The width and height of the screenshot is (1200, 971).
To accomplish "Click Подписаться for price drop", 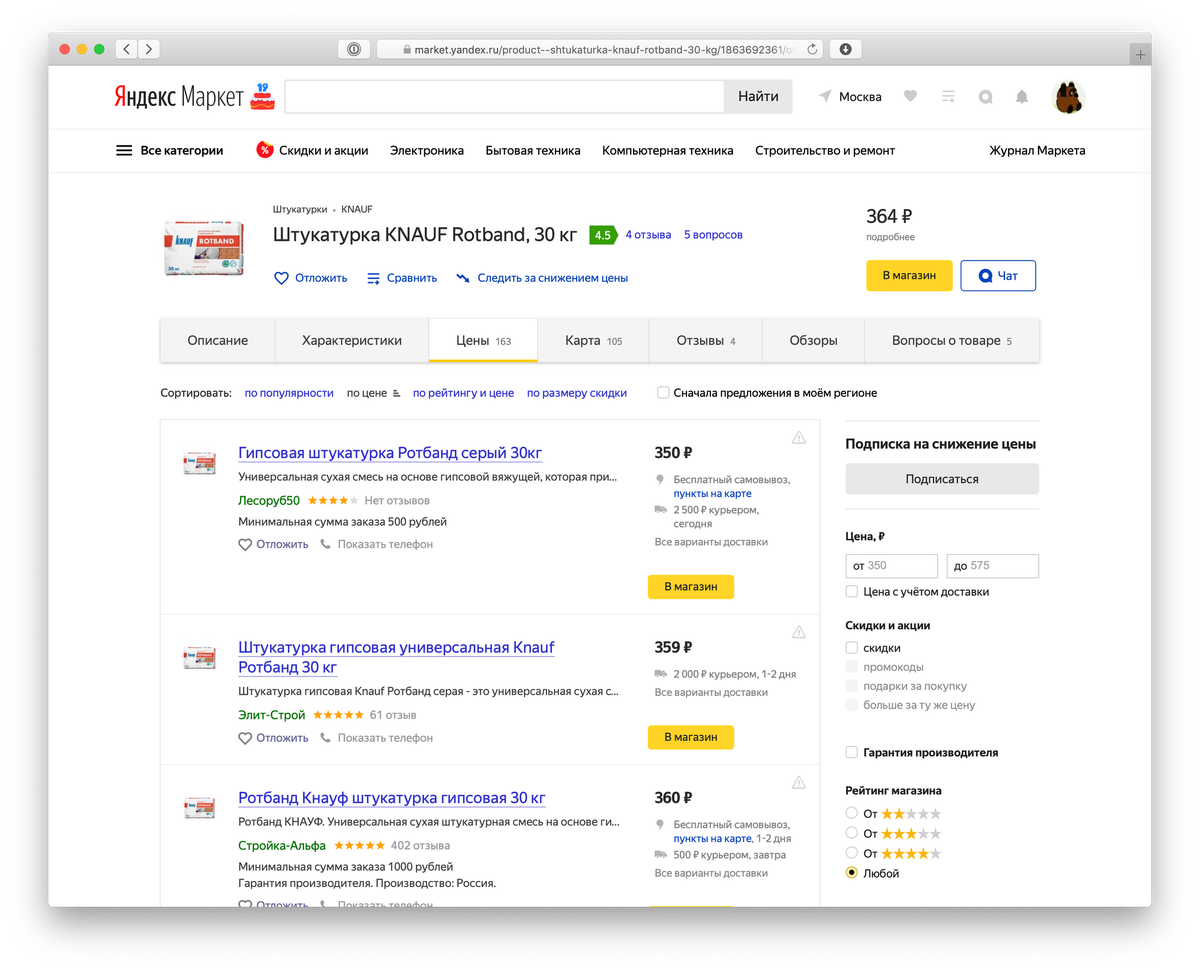I will [942, 479].
